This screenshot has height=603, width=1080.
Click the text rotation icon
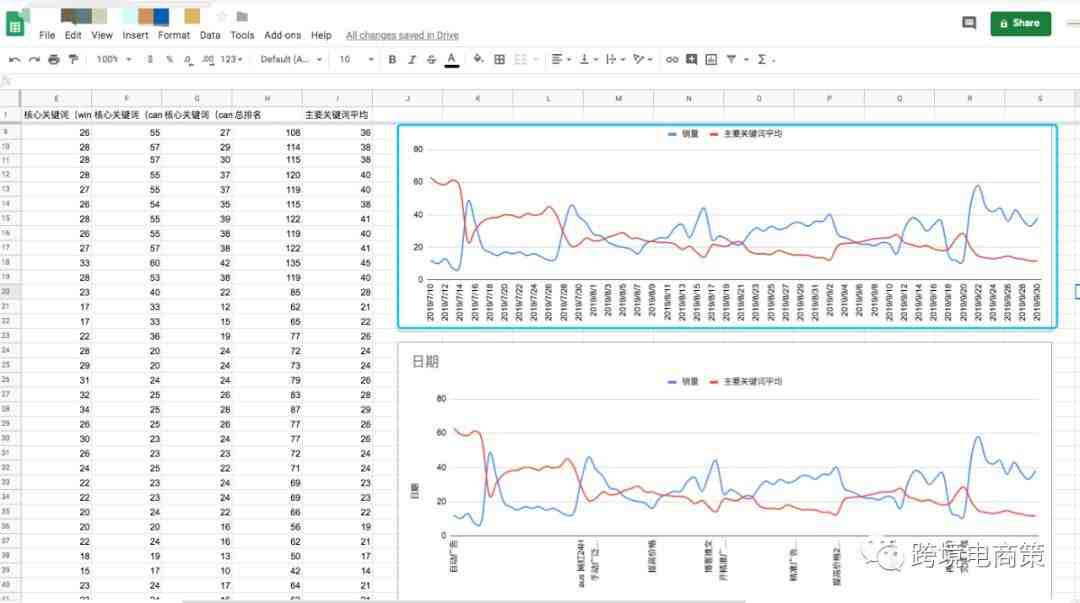[x=638, y=60]
